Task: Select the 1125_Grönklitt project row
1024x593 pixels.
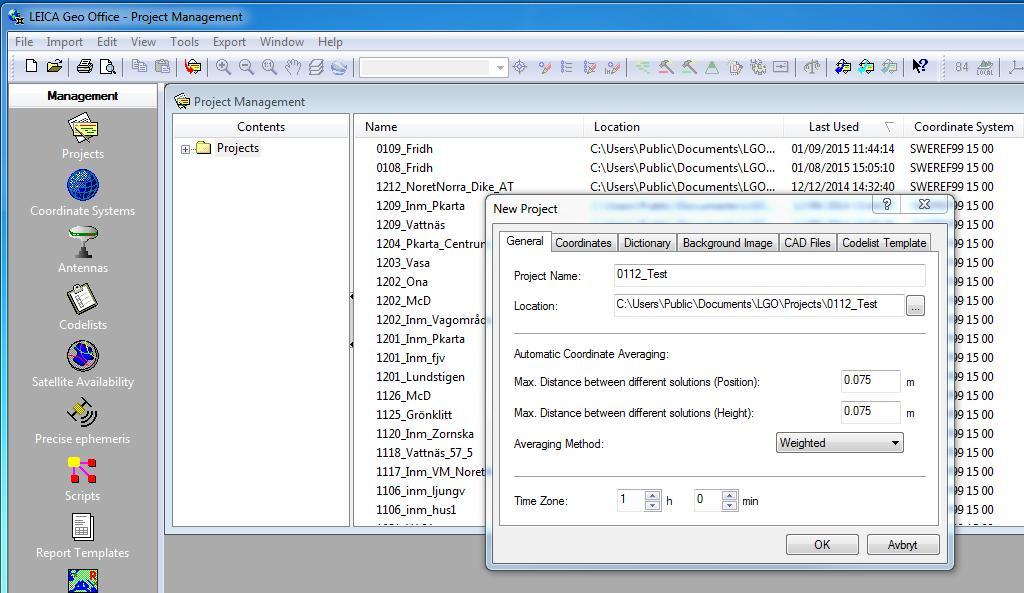Action: tap(414, 415)
